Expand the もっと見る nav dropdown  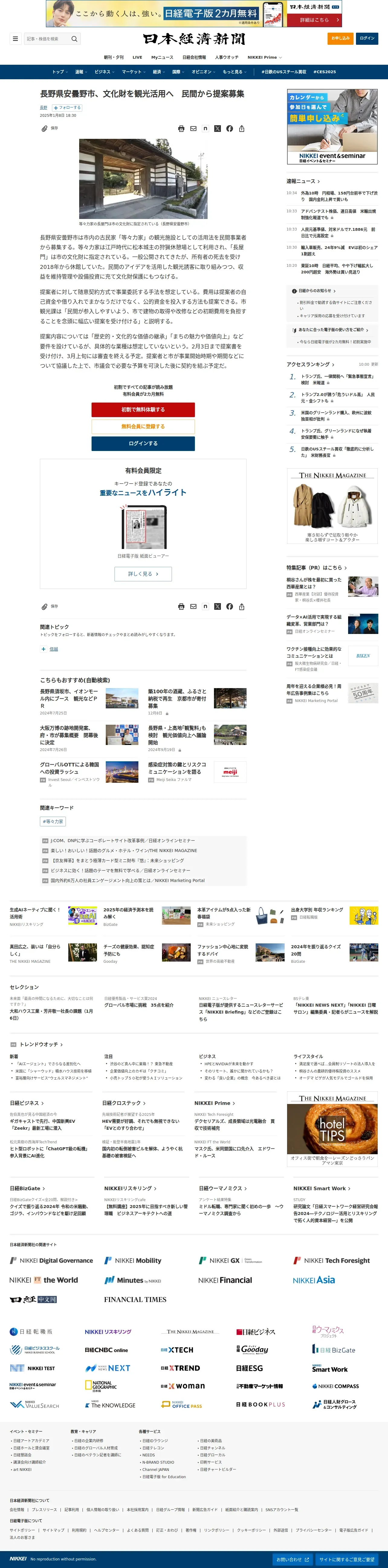(x=234, y=72)
